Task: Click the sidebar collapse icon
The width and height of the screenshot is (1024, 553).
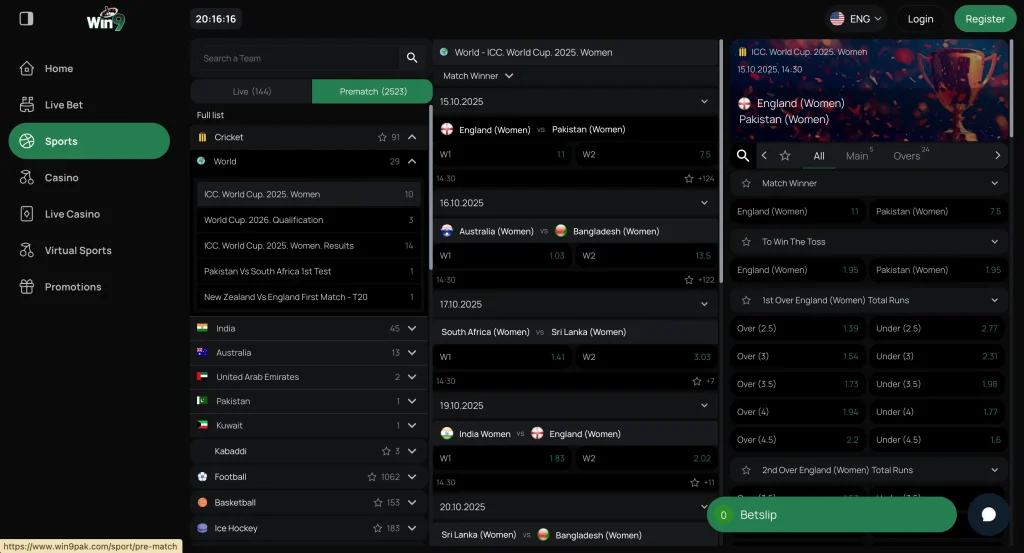Action: (x=26, y=18)
